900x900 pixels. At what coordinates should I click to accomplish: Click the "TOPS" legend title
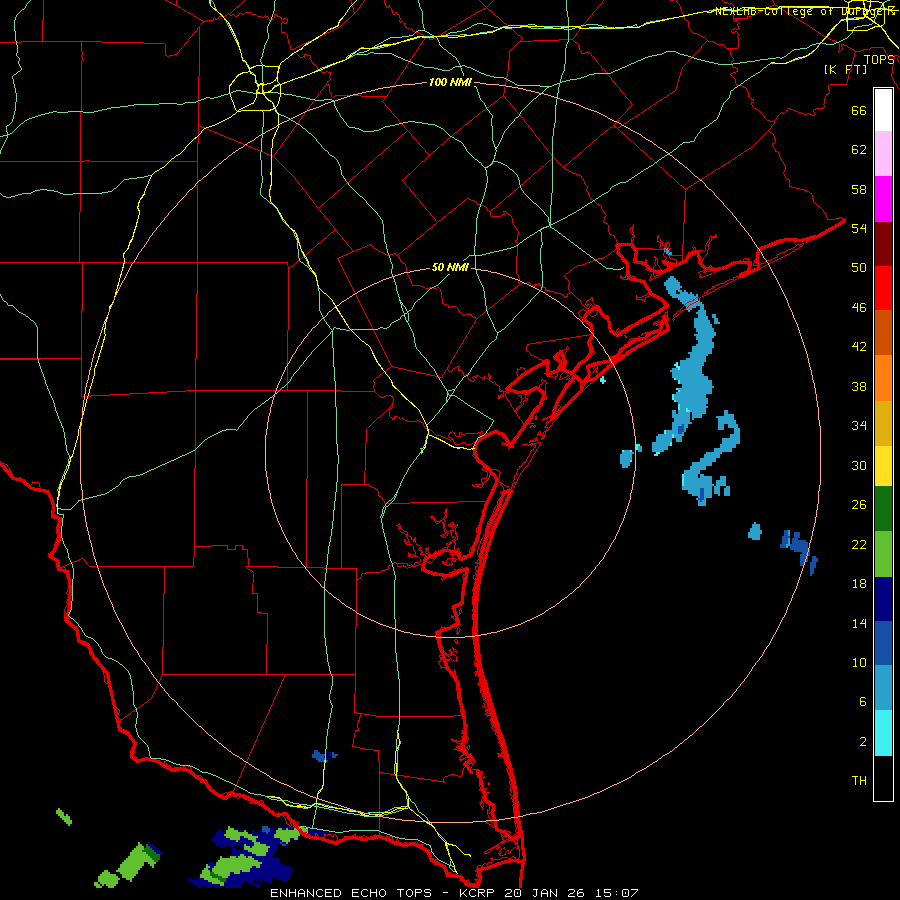click(x=879, y=59)
